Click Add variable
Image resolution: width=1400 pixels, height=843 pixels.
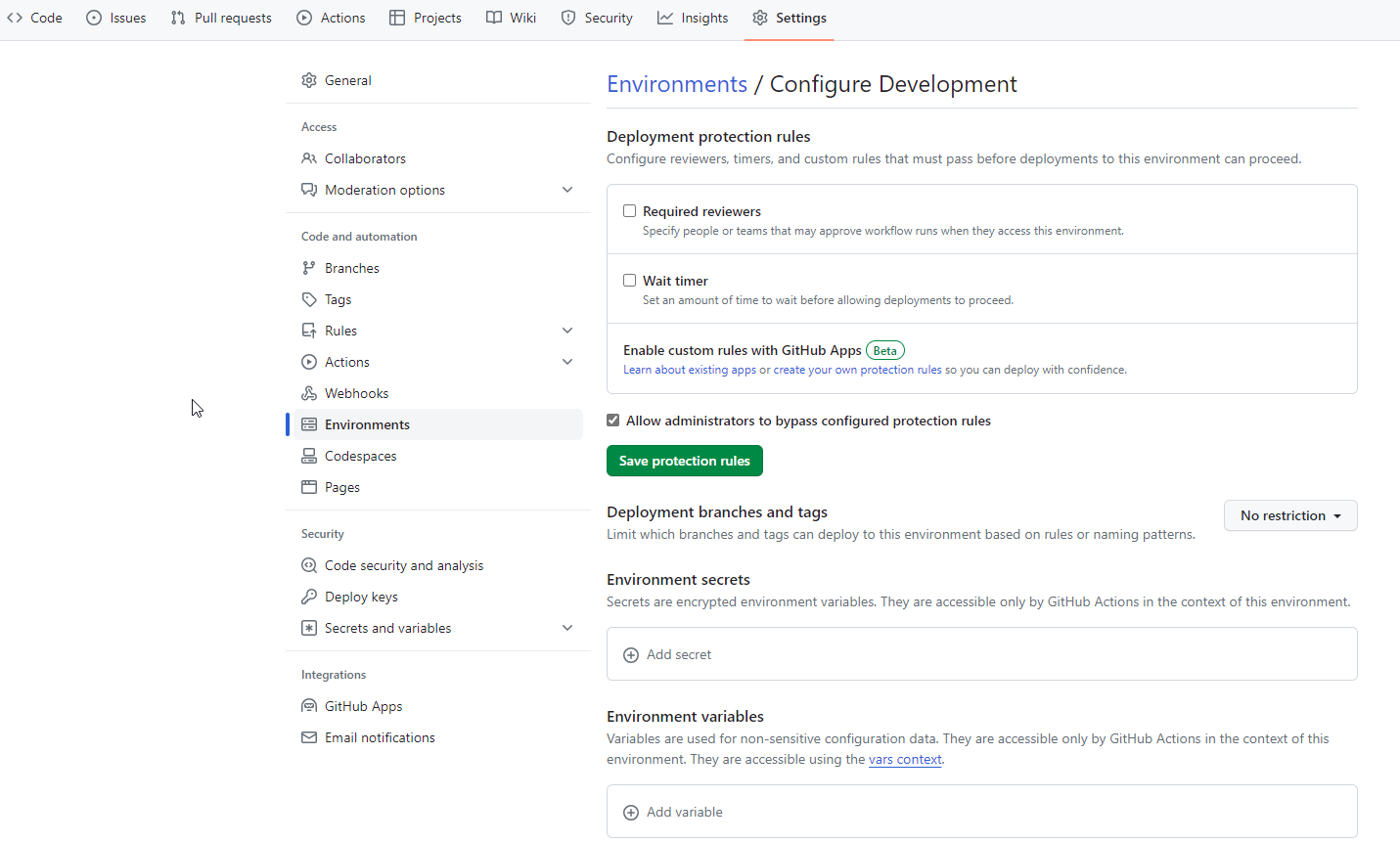(685, 812)
